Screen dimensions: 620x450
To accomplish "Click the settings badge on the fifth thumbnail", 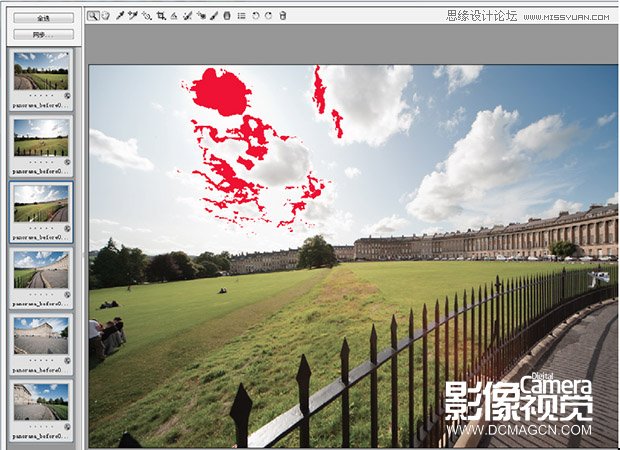I will 67,361.
